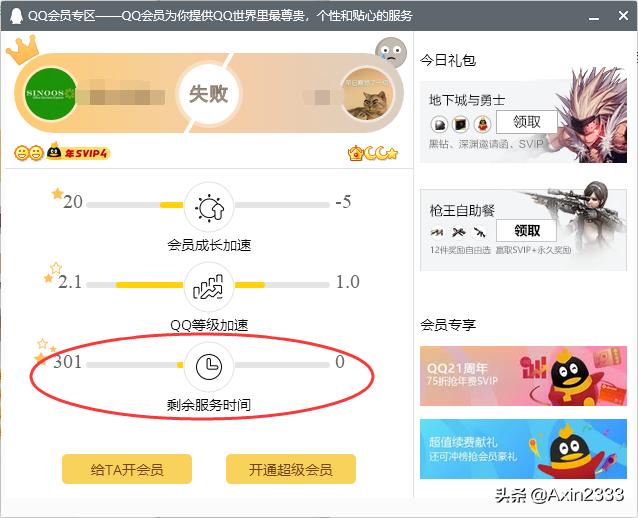Click the 给TA开会员 button
The width and height of the screenshot is (638, 518).
coord(127,469)
